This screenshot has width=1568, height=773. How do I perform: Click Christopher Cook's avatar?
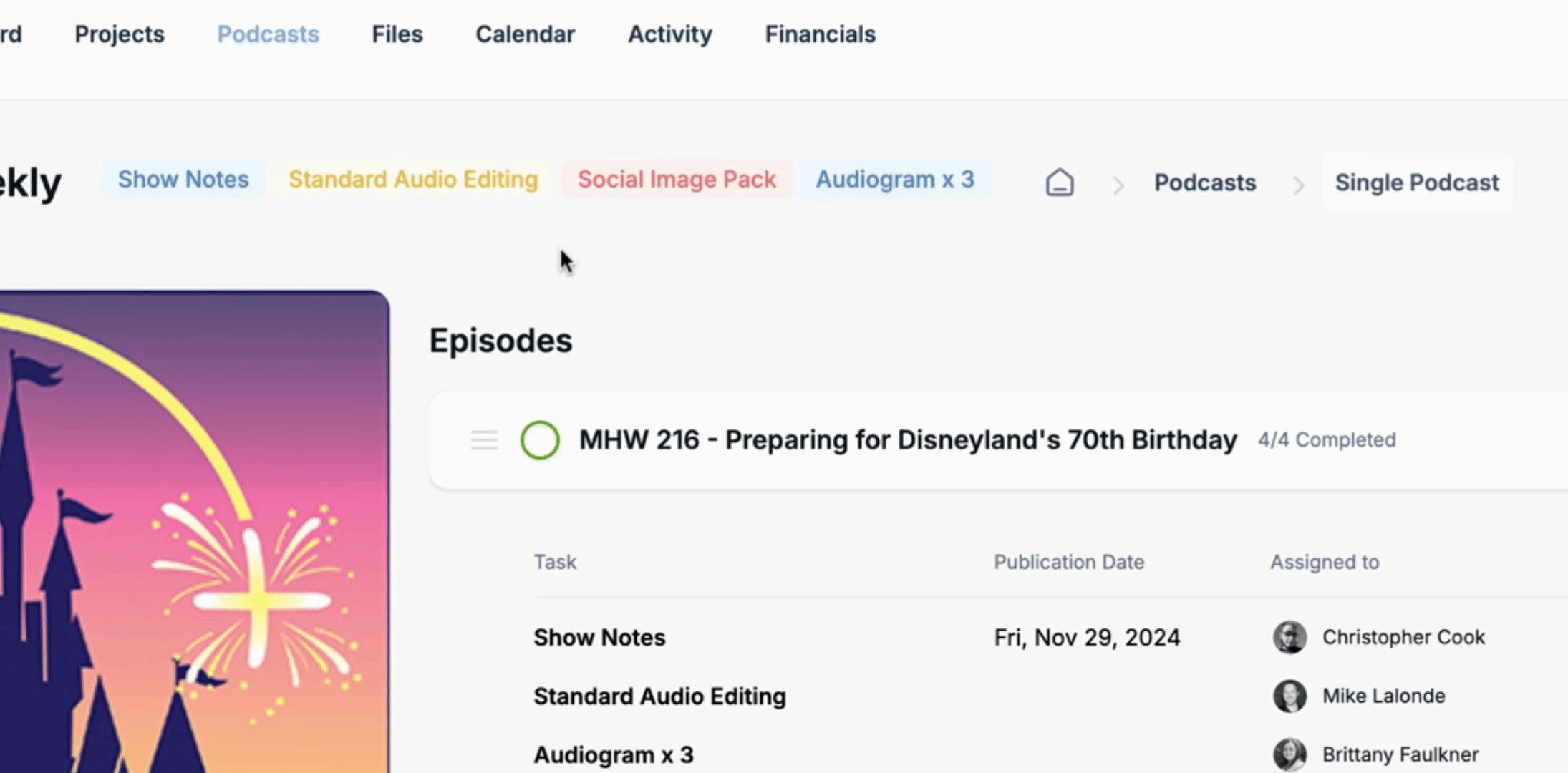pyautogui.click(x=1289, y=637)
